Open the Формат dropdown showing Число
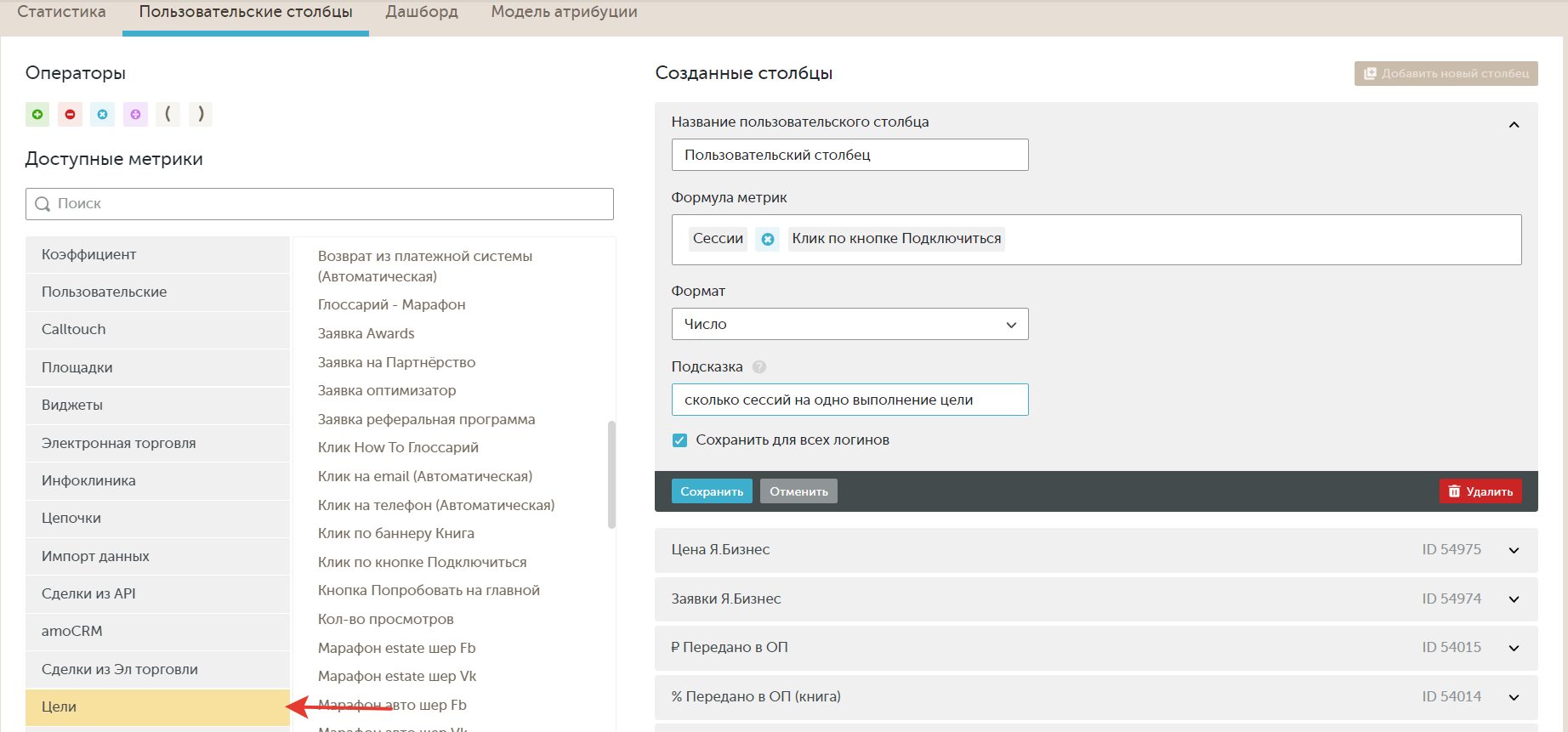1568x732 pixels. point(849,324)
